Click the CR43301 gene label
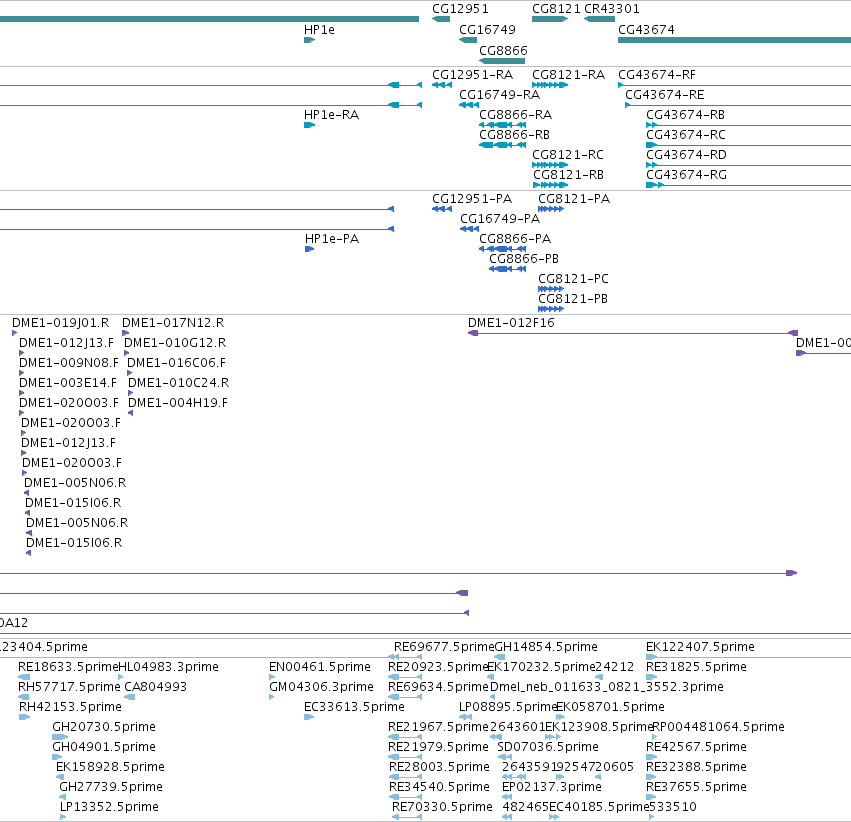 pos(612,9)
